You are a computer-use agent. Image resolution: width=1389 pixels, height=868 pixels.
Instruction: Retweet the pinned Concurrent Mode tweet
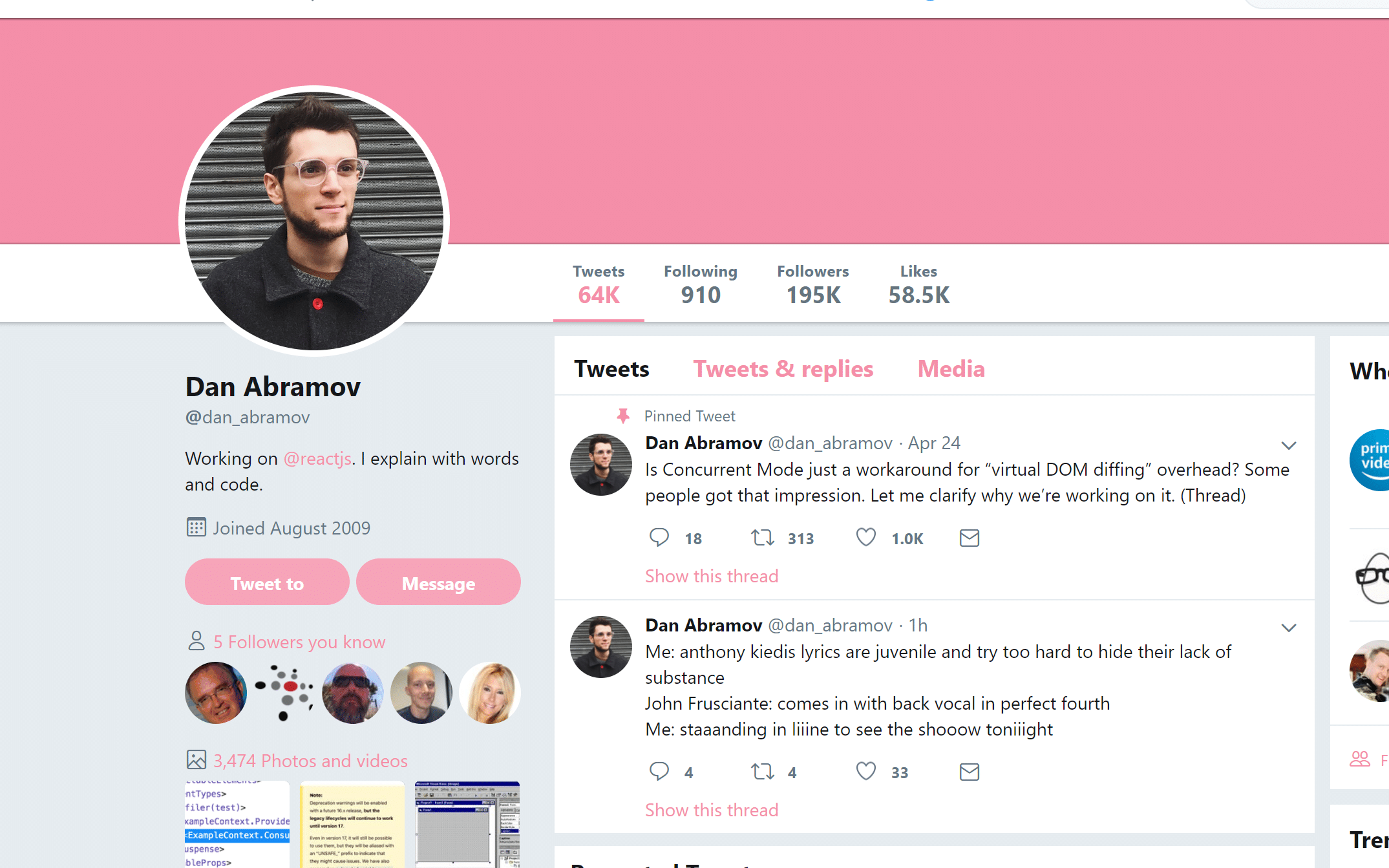[763, 538]
